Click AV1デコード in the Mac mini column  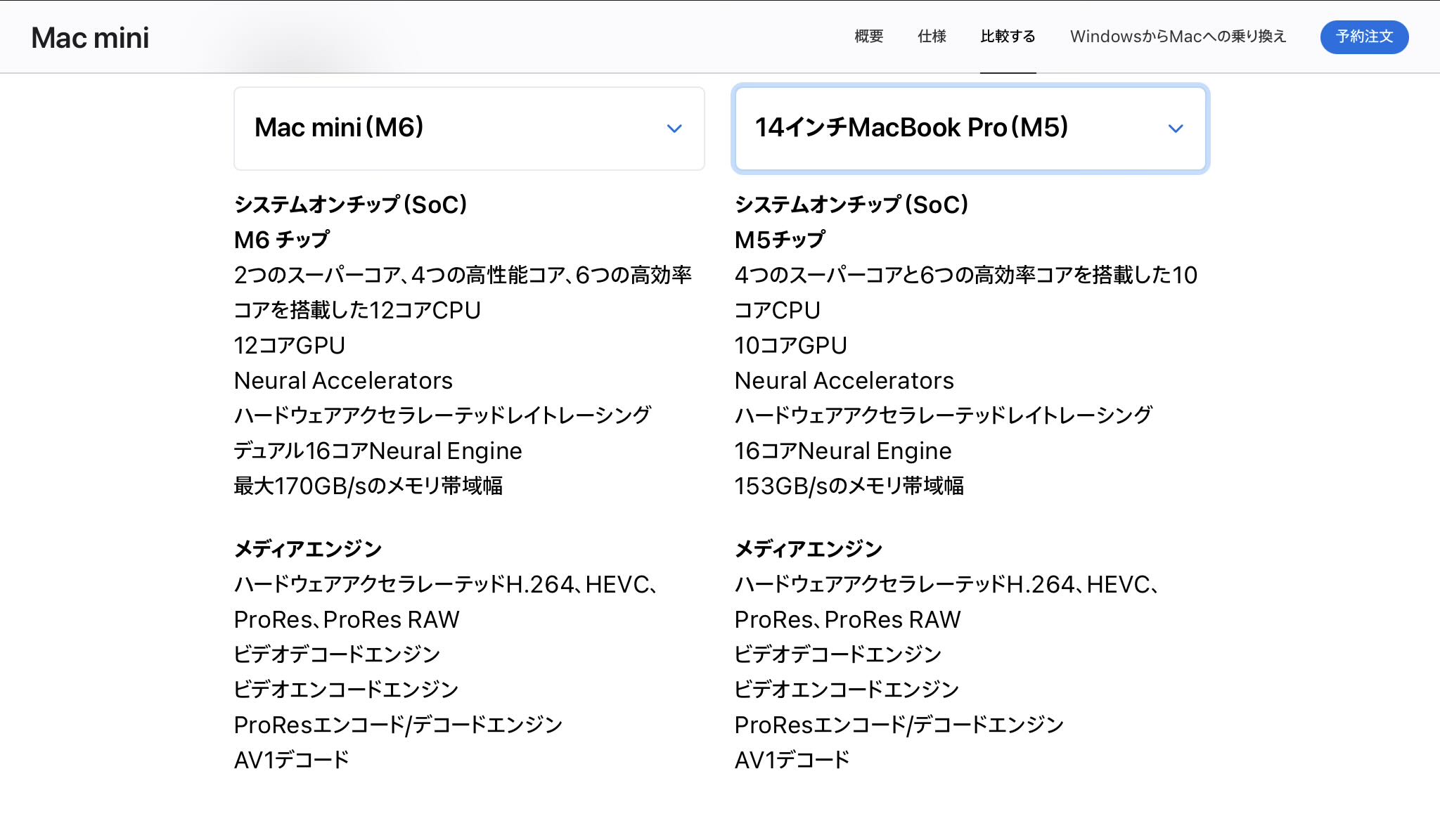point(292,760)
